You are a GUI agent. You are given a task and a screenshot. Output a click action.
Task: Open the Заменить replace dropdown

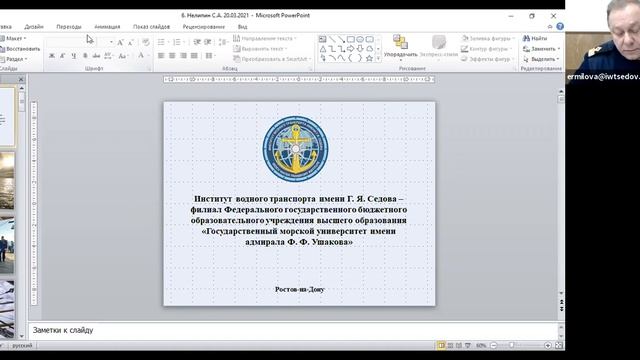tap(542, 49)
